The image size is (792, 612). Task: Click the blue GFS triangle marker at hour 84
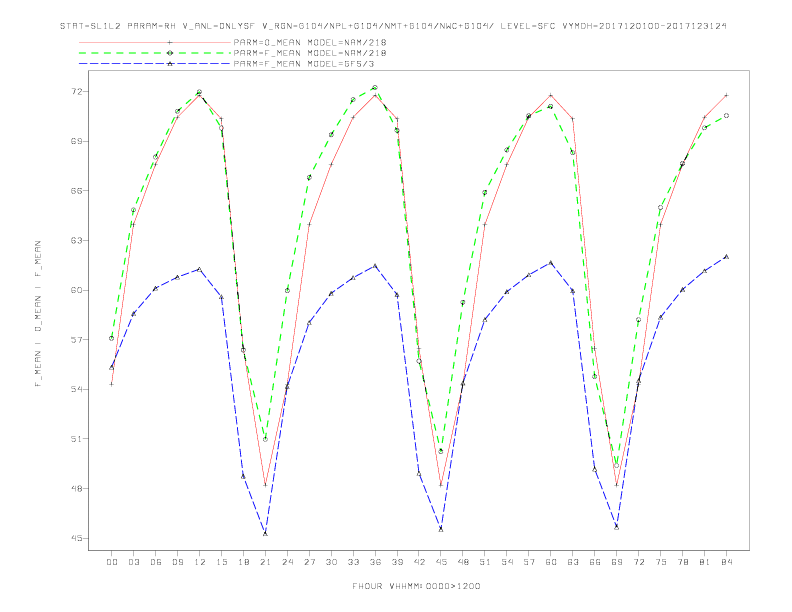(726, 257)
